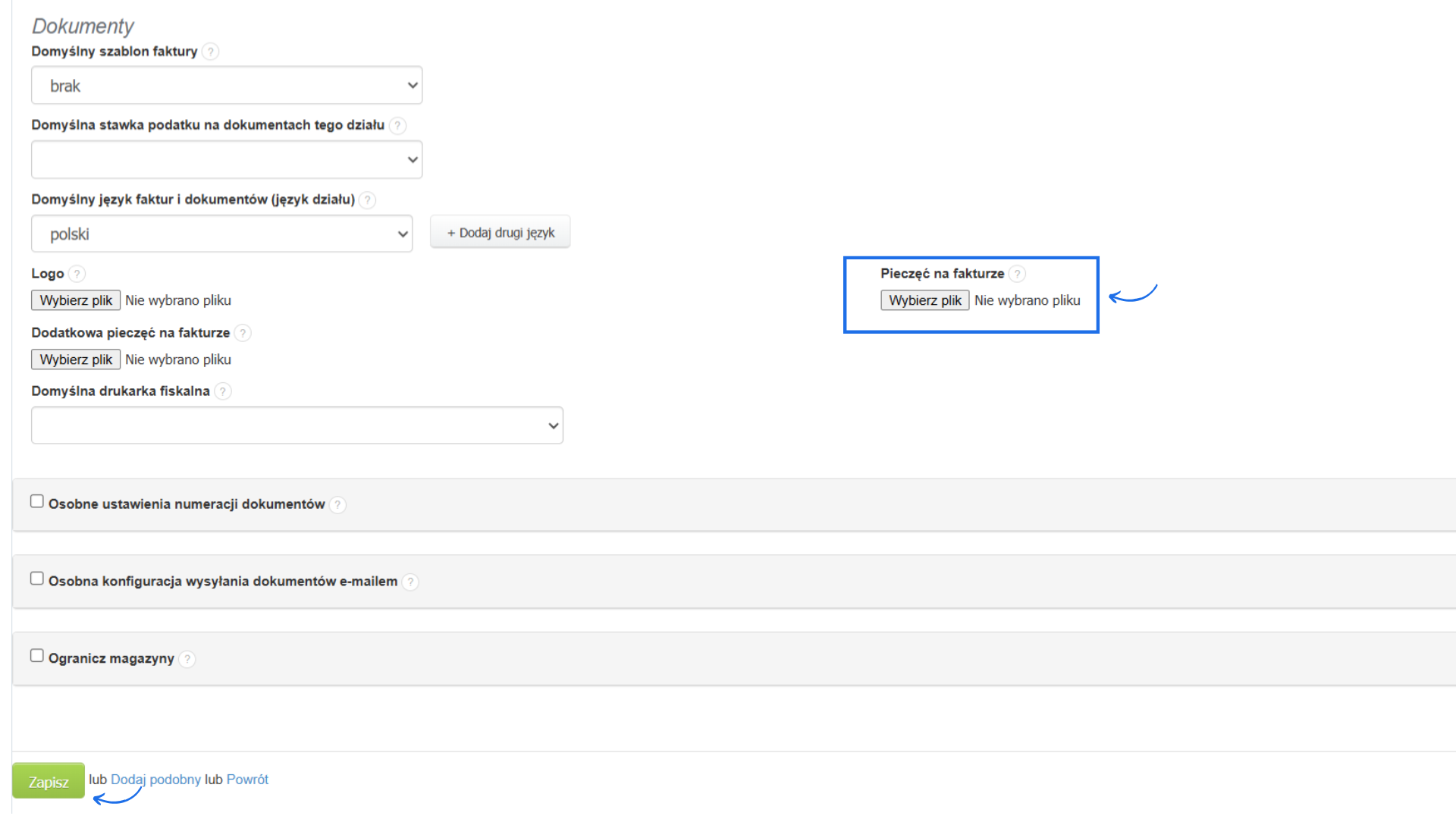Screen dimensions: 1456x819
Task: Open the Domyślny szablon faktury dropdown
Action: [x=227, y=86]
